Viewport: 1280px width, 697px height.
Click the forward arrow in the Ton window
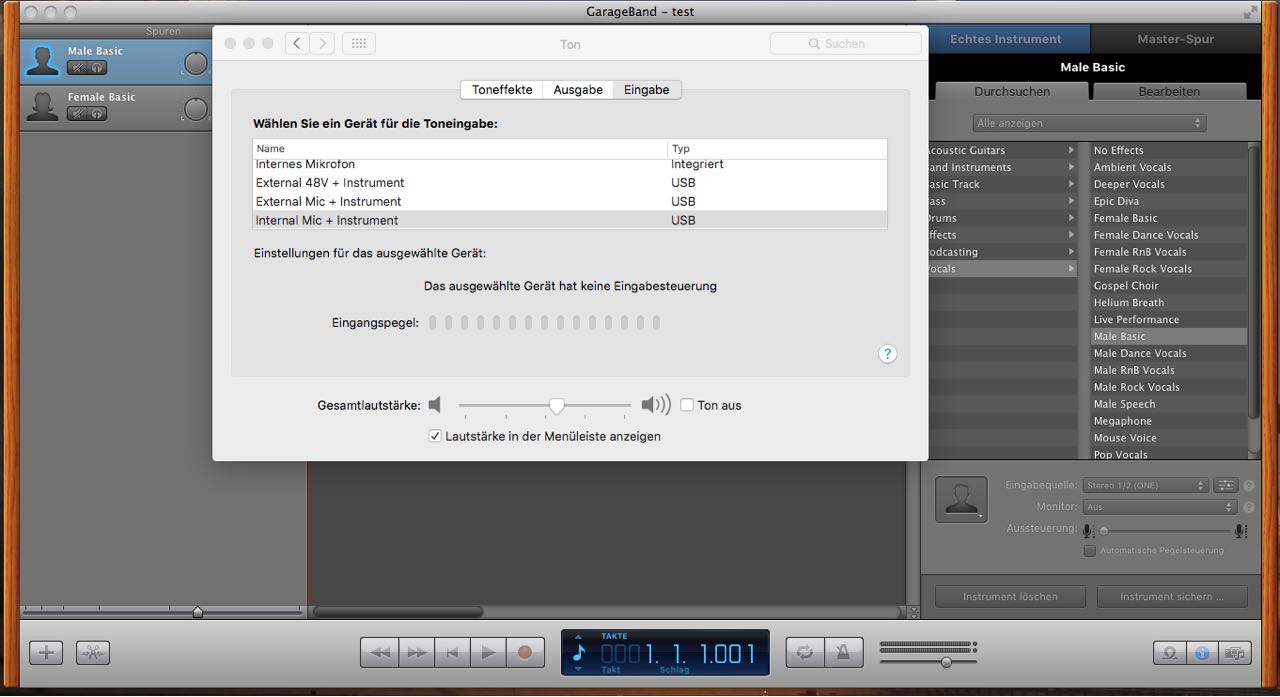[322, 43]
